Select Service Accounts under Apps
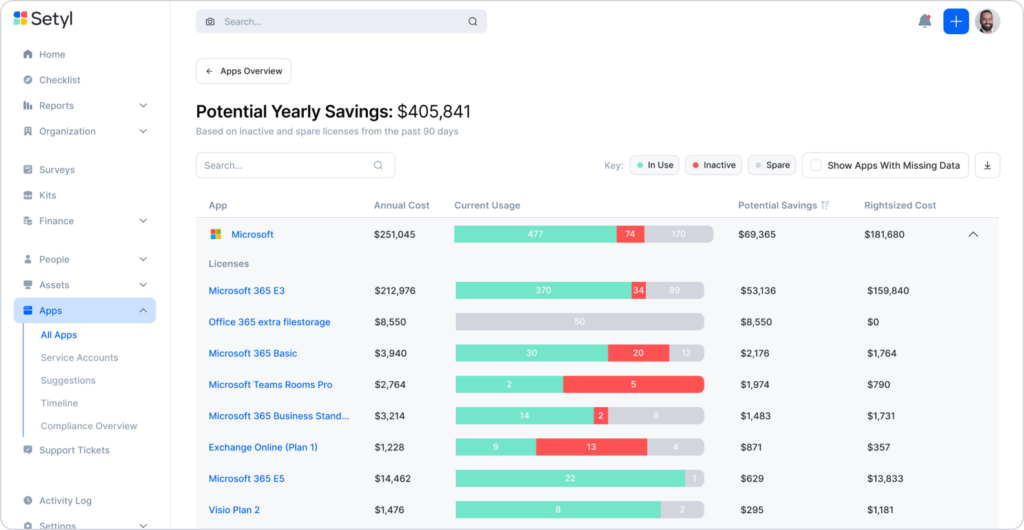The width and height of the screenshot is (1024, 530). click(79, 358)
